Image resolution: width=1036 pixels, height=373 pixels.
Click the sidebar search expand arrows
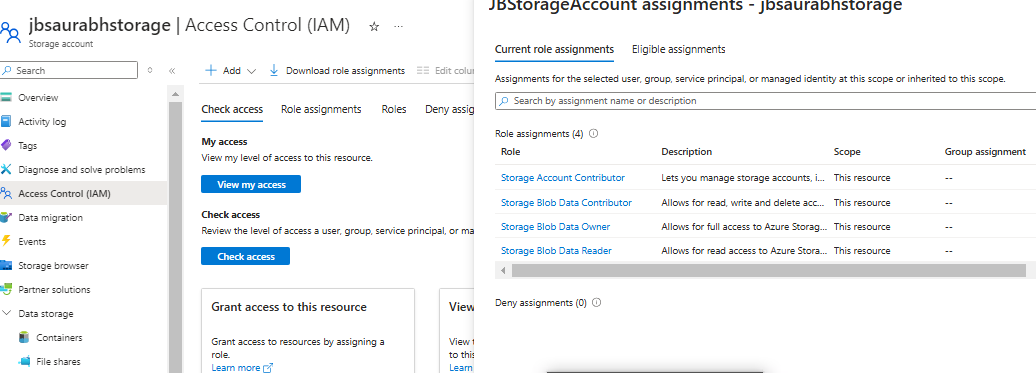click(150, 70)
